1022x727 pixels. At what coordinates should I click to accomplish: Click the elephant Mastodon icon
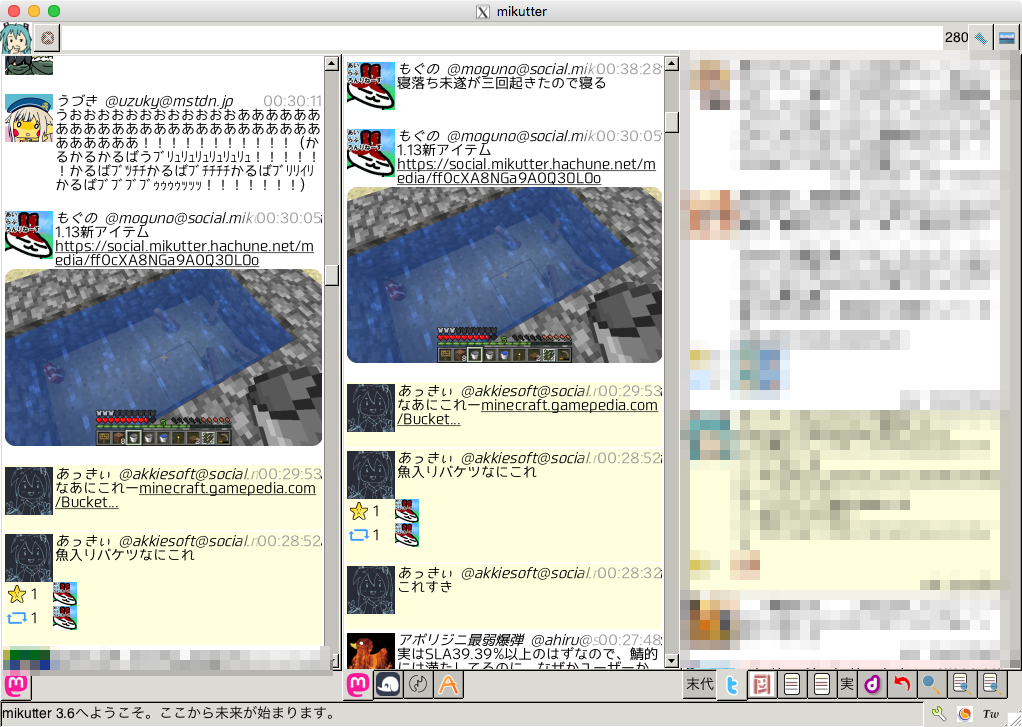(387, 684)
